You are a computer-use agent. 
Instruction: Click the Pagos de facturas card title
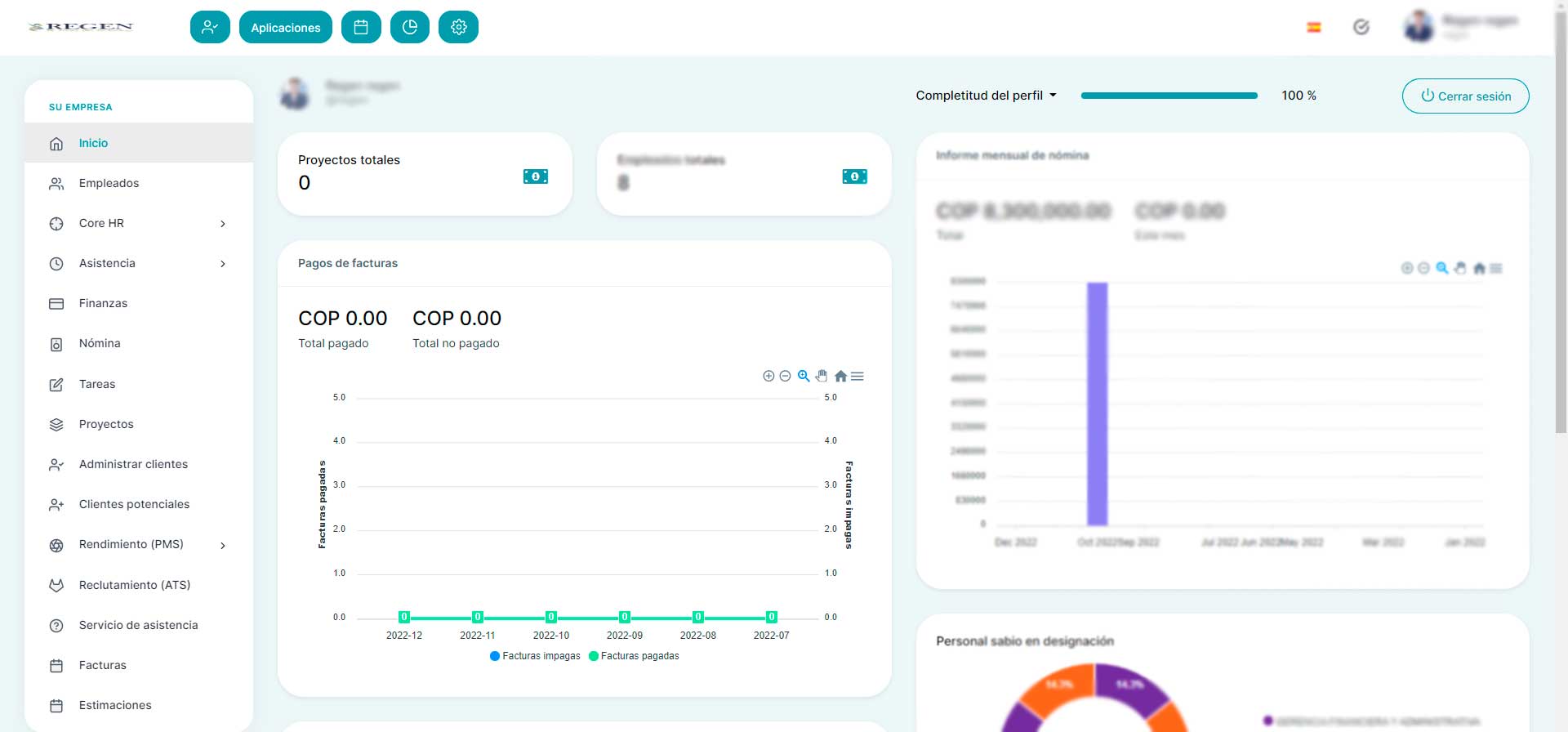[348, 263]
